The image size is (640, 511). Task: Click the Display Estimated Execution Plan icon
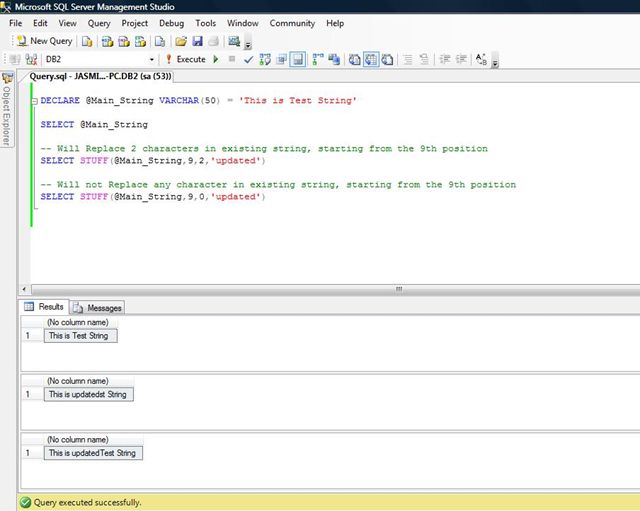264,59
